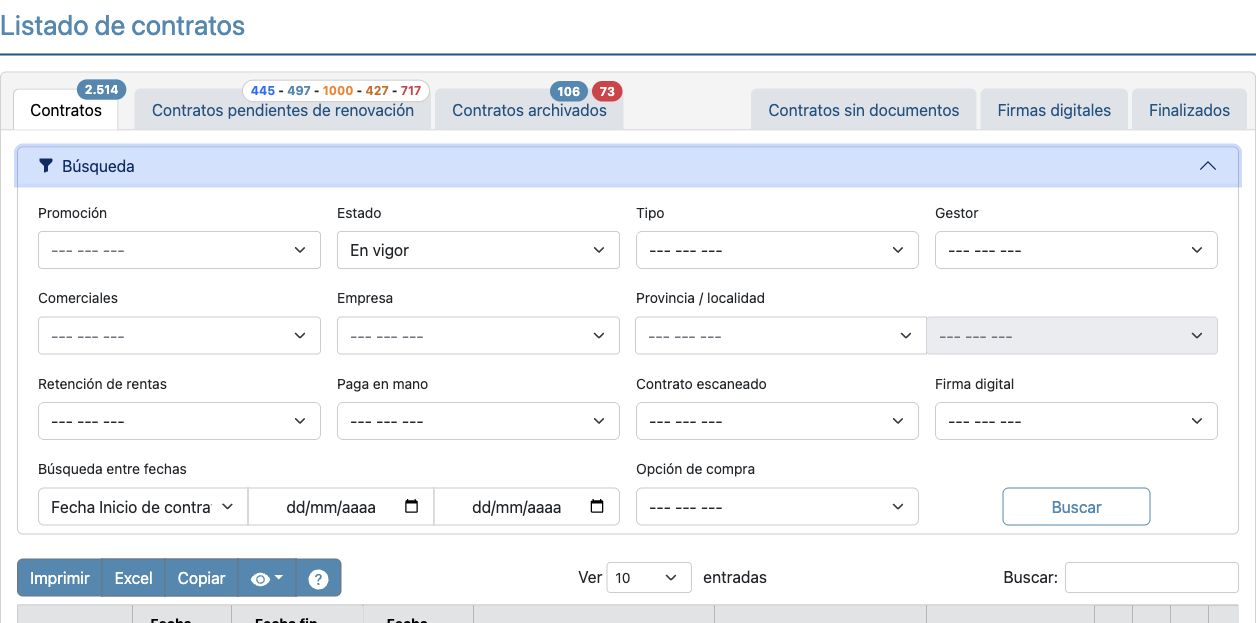The width and height of the screenshot is (1256, 623).
Task: Click the funnel filter icon beside Búsqueda
Action: (x=45, y=166)
